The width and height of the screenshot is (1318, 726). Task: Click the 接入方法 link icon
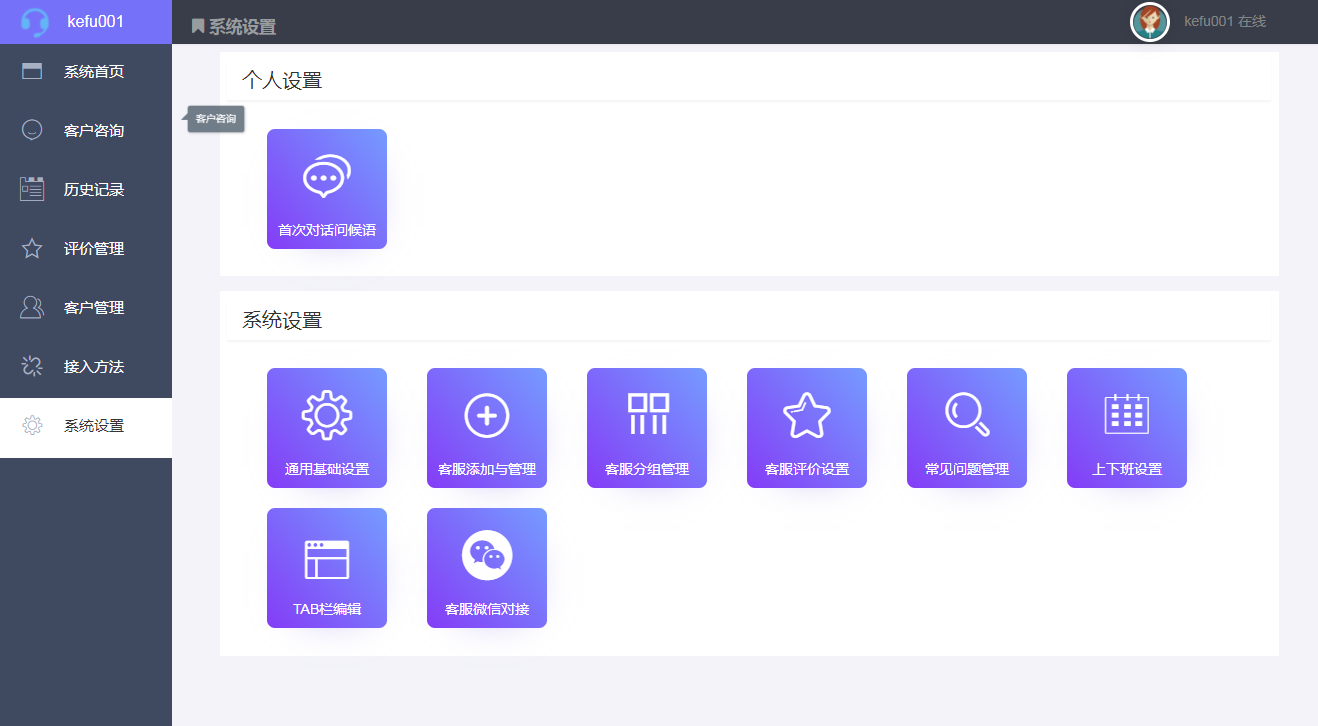pos(32,366)
